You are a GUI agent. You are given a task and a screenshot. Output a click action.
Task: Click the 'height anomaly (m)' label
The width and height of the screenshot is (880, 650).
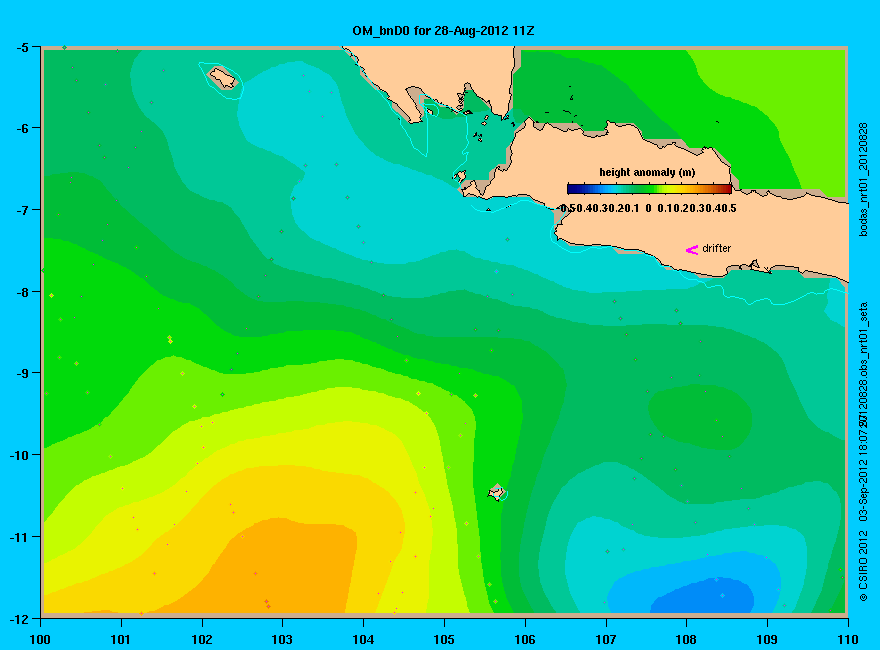click(x=647, y=172)
